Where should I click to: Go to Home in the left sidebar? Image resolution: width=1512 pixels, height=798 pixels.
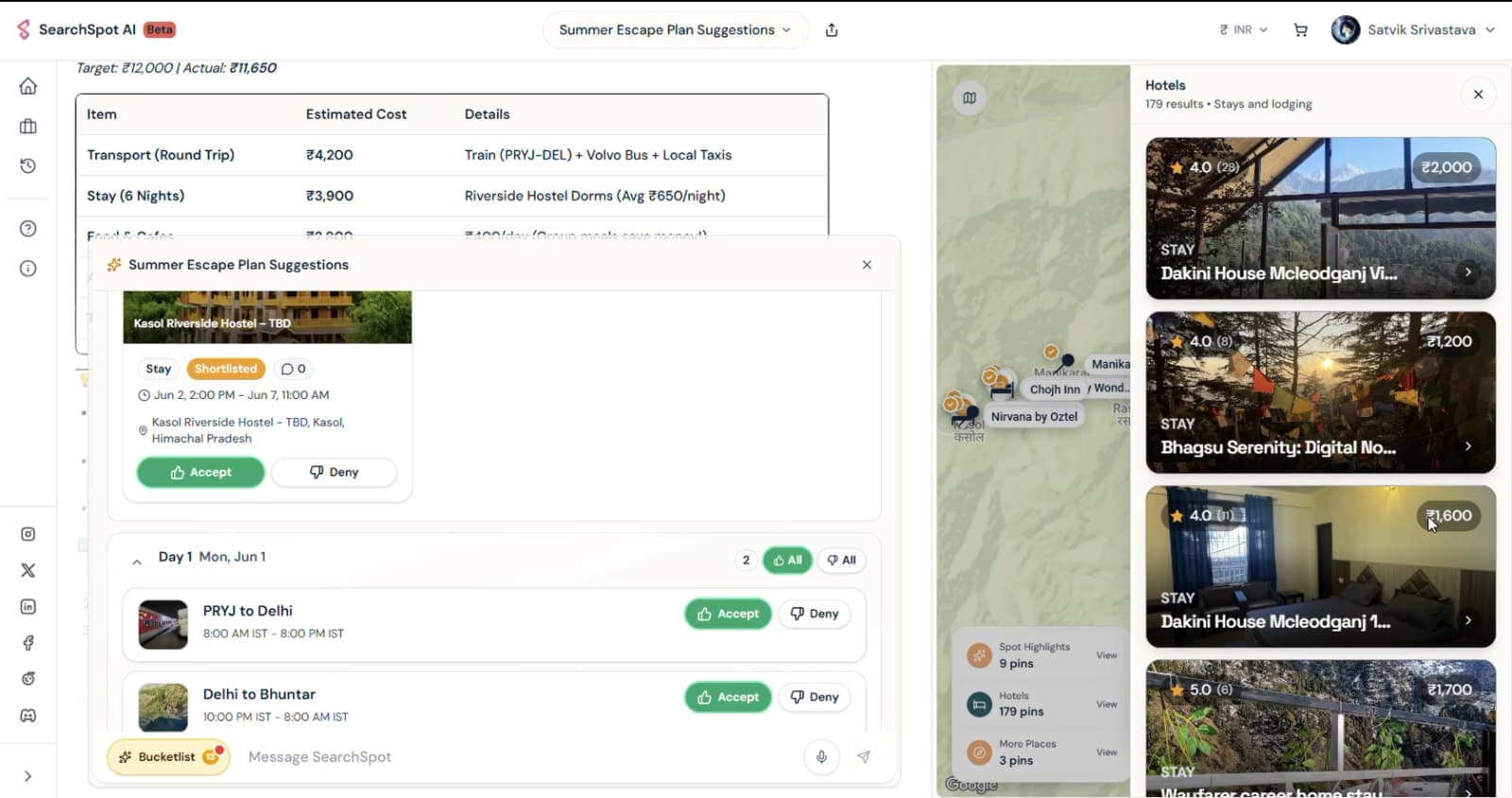[28, 86]
